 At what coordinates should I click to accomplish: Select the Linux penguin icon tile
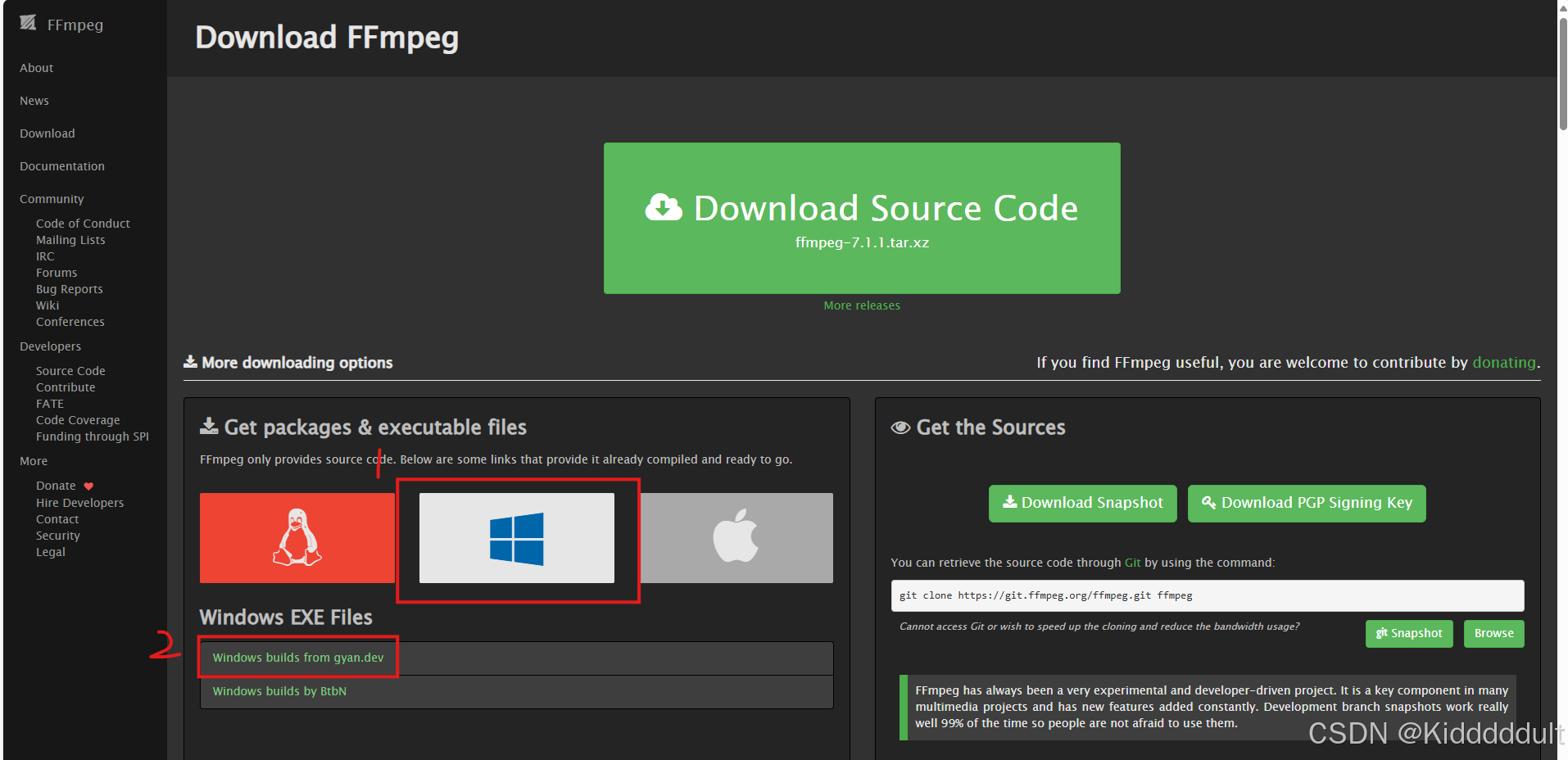click(x=297, y=537)
